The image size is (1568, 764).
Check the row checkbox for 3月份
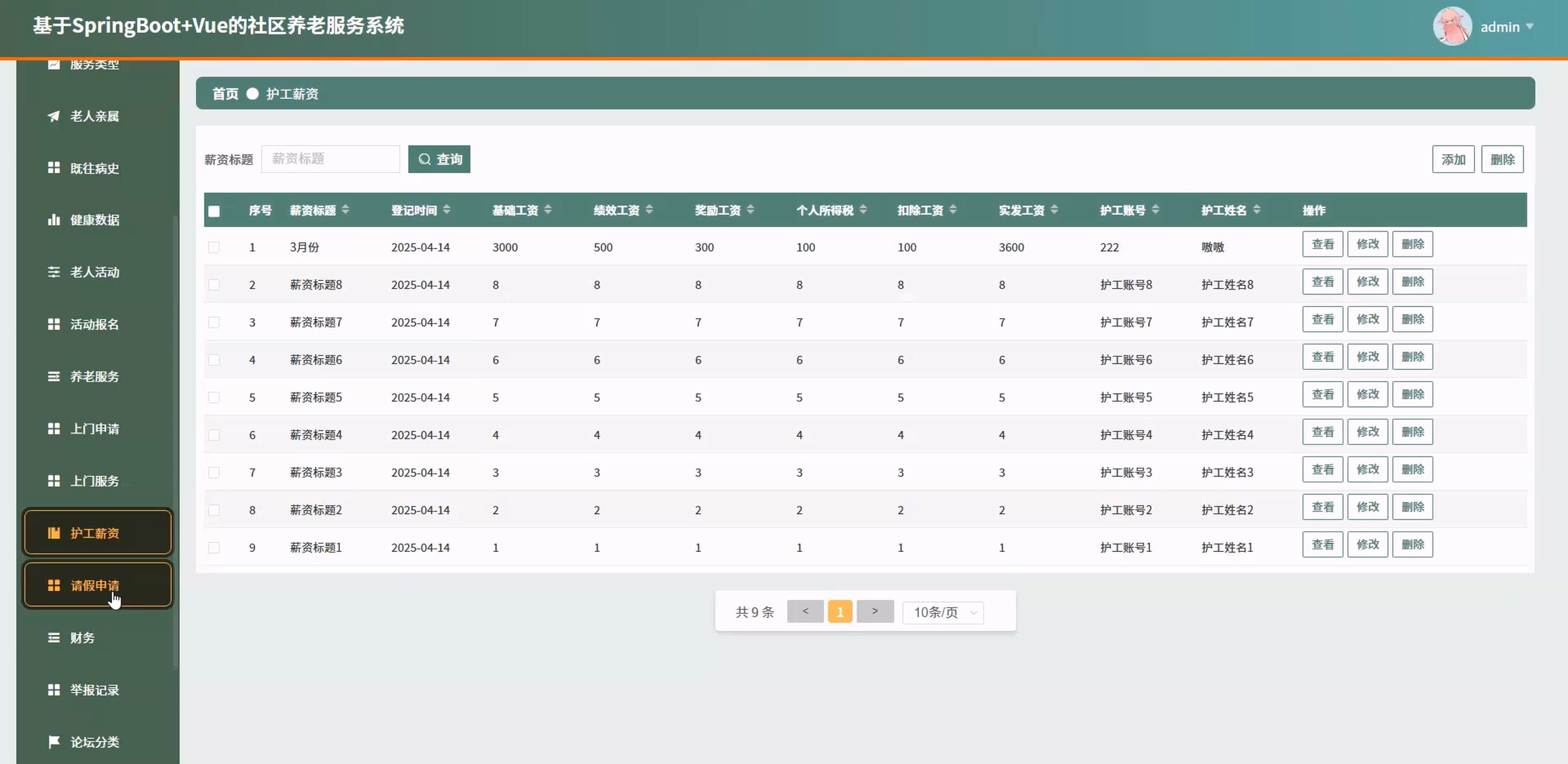pos(214,247)
